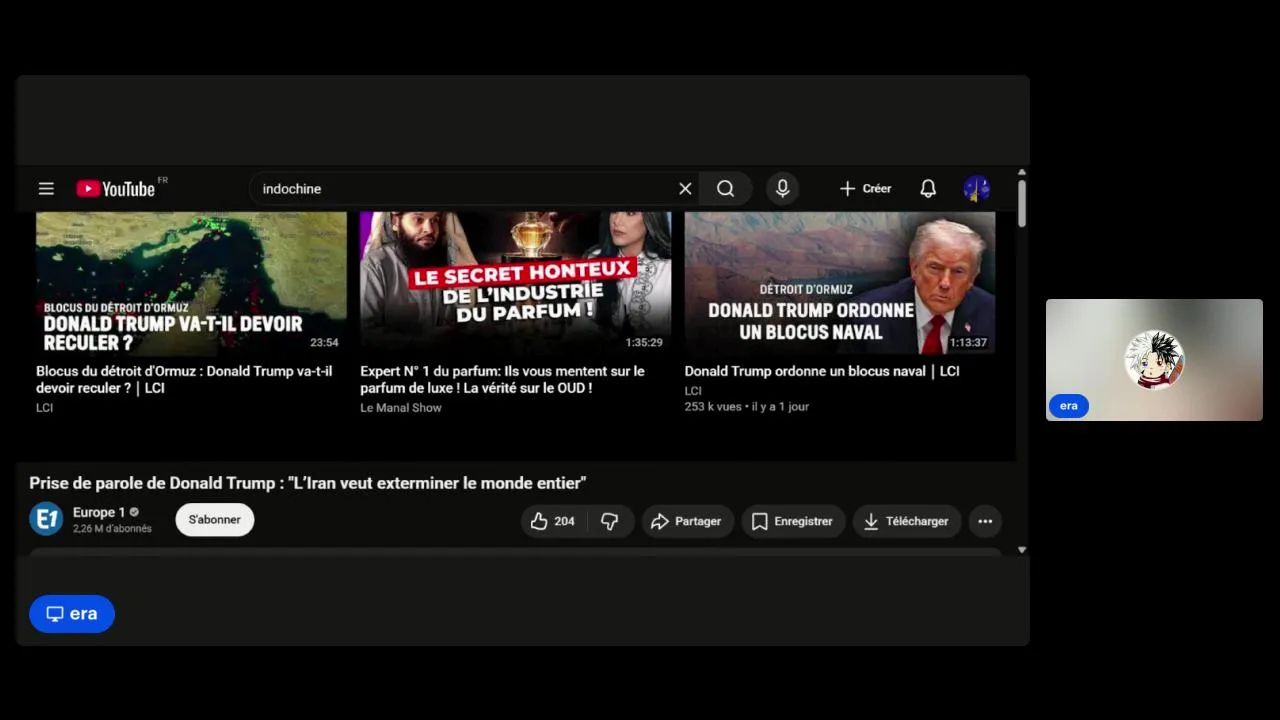Open the Europe 1 channel name
Image resolution: width=1280 pixels, height=720 pixels.
tap(99, 512)
